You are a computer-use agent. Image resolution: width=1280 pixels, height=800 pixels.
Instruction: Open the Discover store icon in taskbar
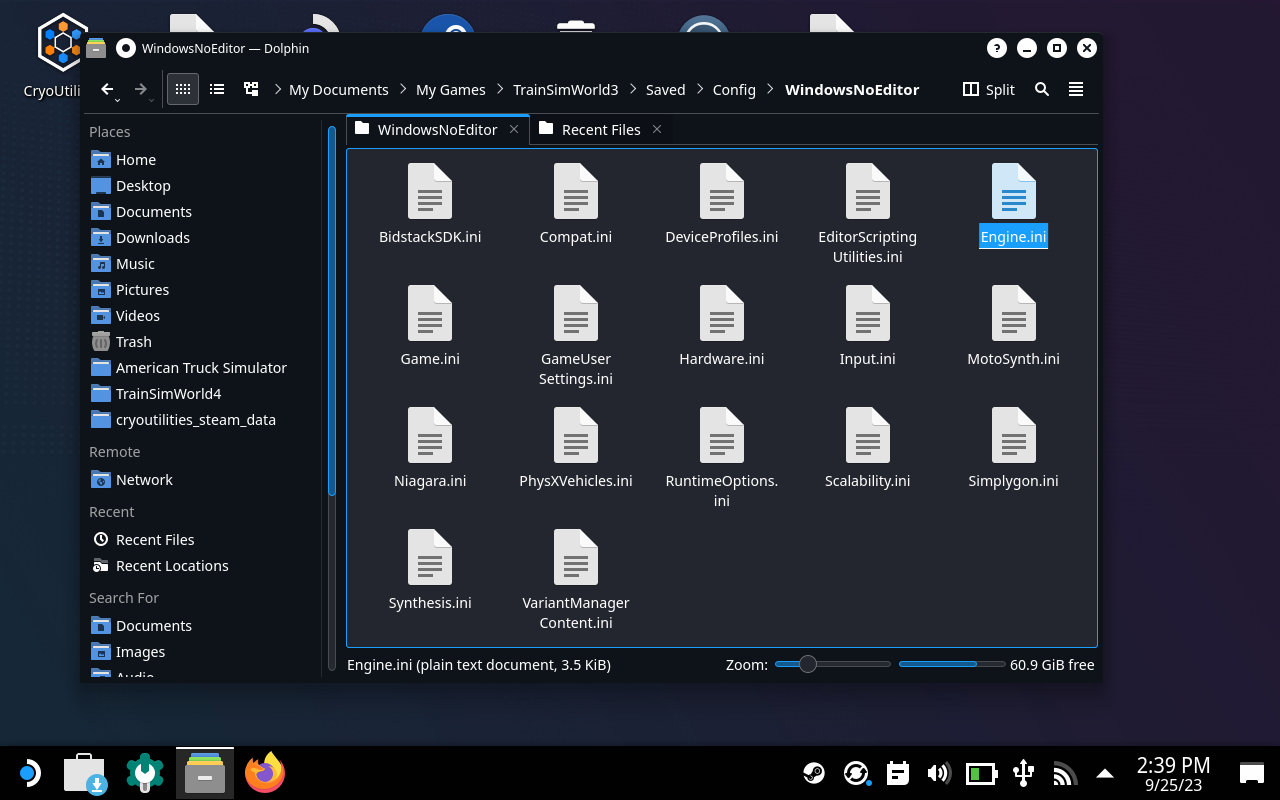click(x=84, y=773)
